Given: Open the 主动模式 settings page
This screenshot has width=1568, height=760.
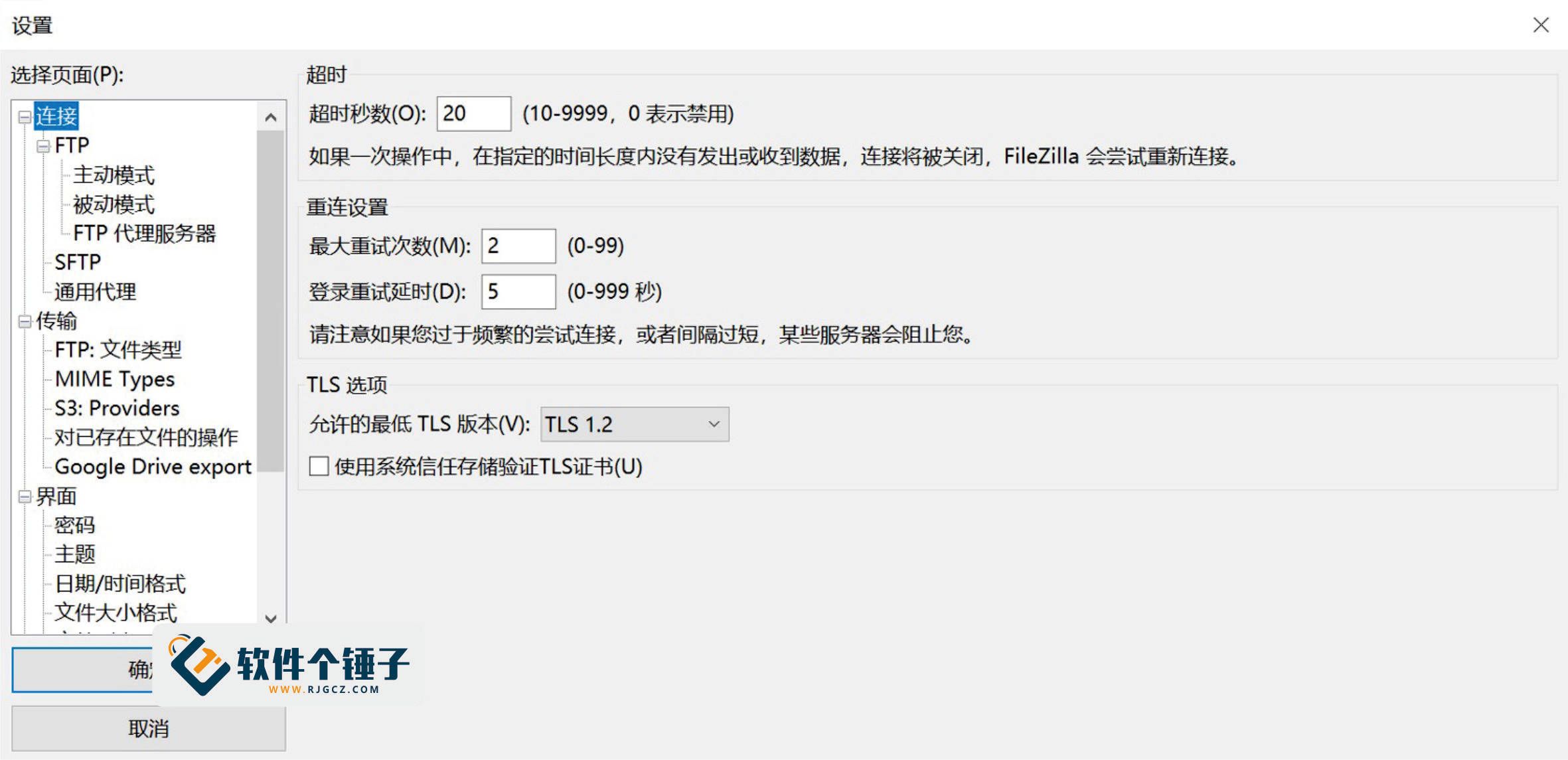Looking at the screenshot, I should (114, 175).
